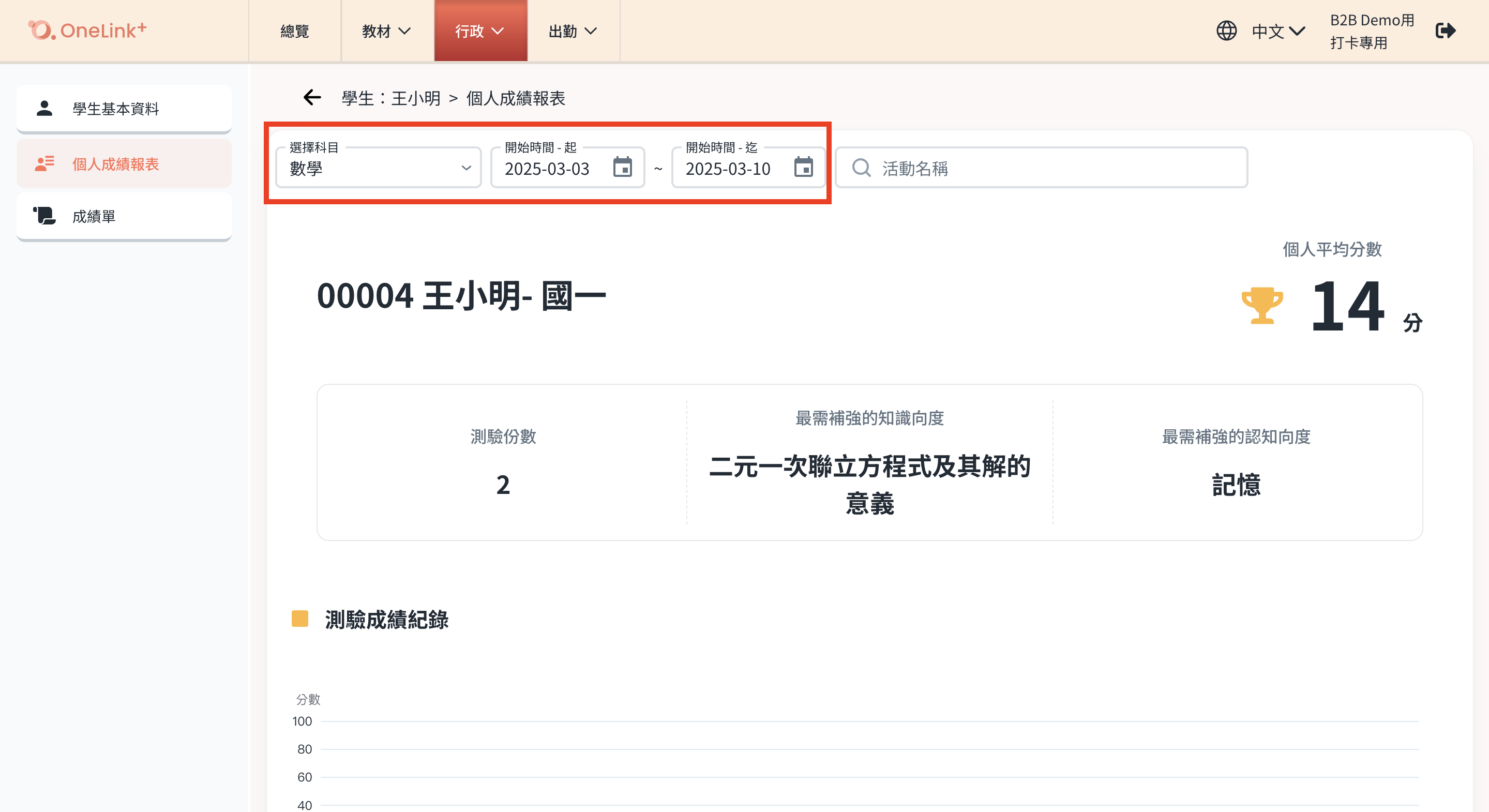The width and height of the screenshot is (1489, 812).
Task: Click the report icon beside 個人成績報表
Action: tap(44, 163)
